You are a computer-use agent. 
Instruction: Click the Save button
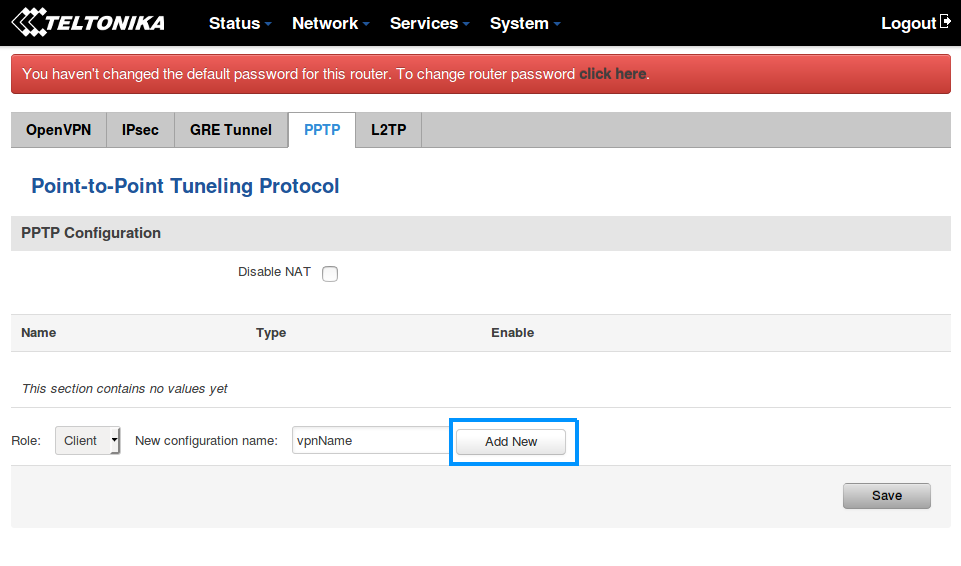886,496
